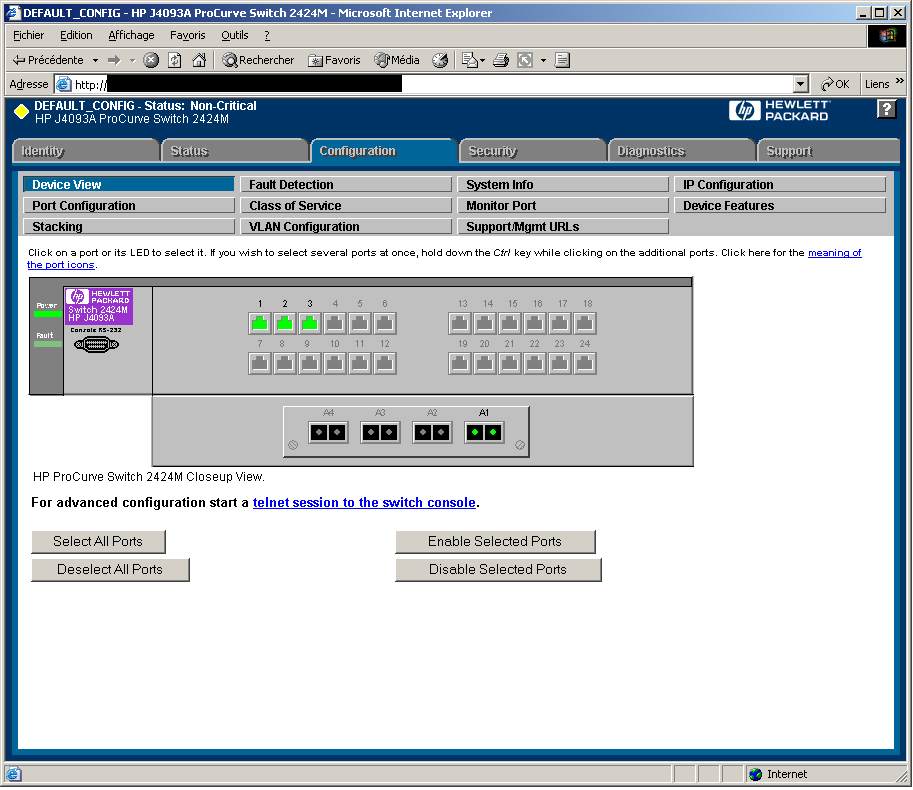Click Select All Ports button
The height and width of the screenshot is (790, 913).
[98, 542]
